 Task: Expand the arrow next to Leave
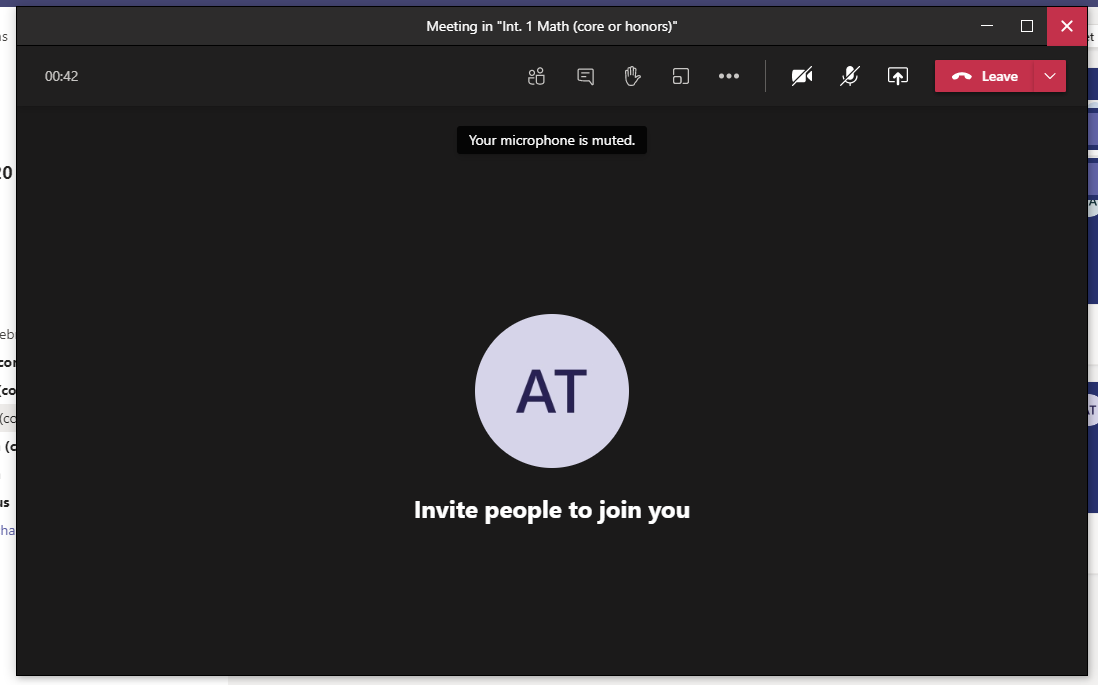point(1050,77)
